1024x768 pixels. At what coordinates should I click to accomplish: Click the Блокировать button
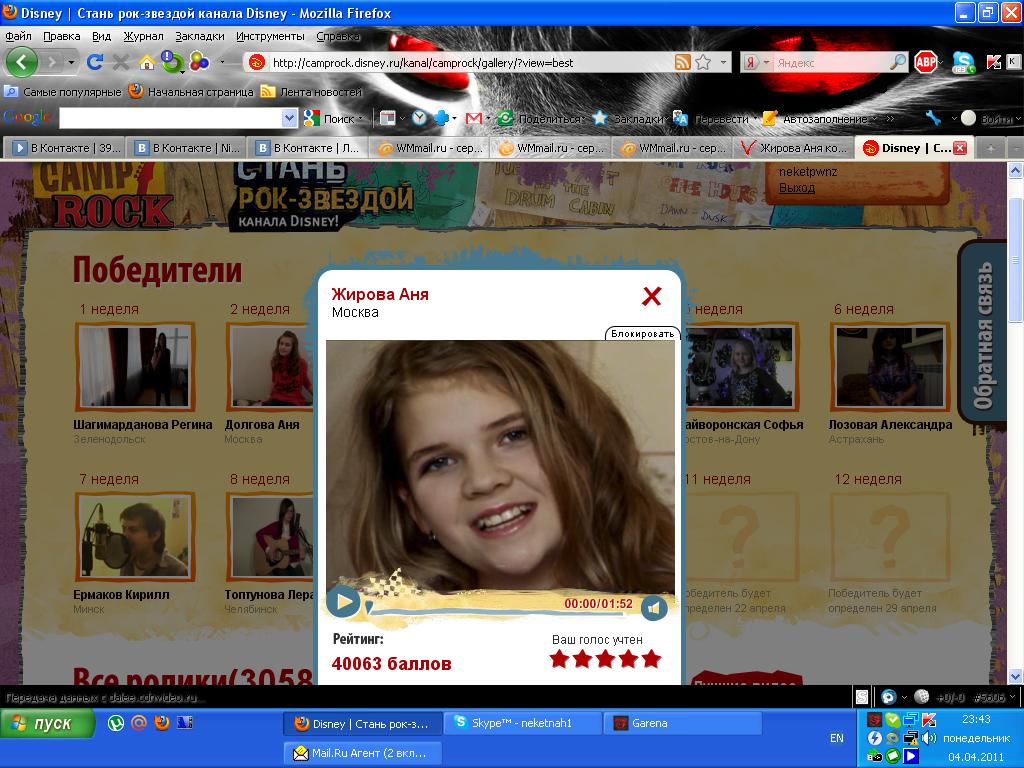coord(643,334)
